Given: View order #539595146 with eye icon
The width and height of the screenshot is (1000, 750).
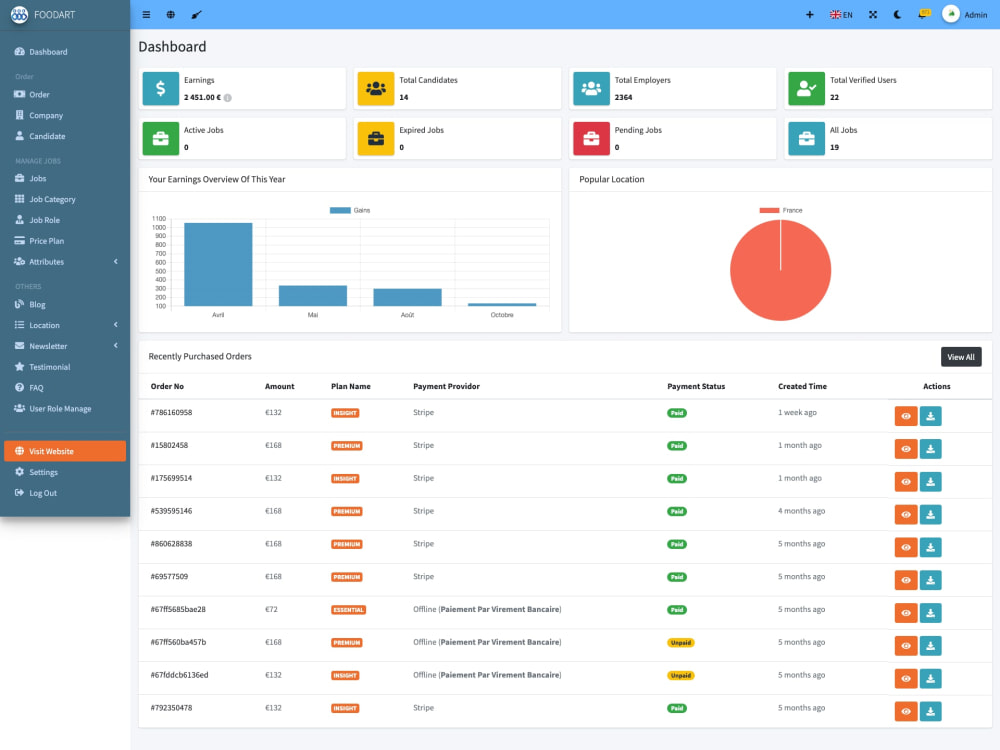Looking at the screenshot, I should tap(906, 515).
